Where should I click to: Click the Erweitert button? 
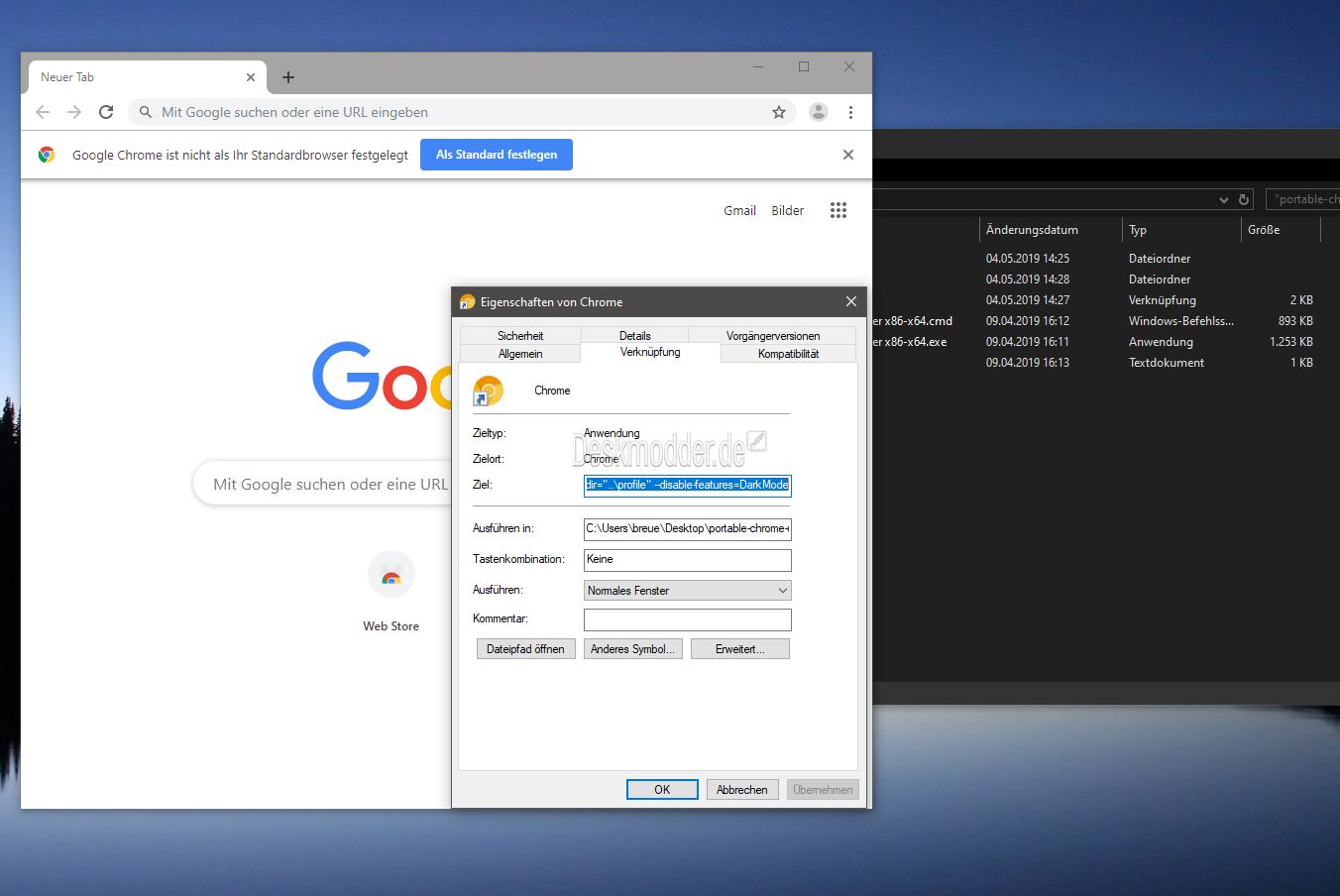[x=739, y=649]
